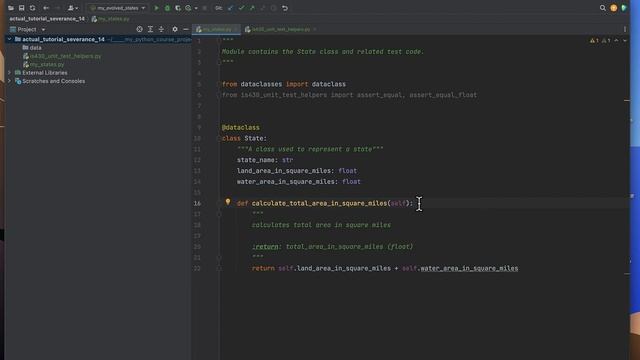Select my_states.py in Project tree
Screen dimensions: 640x360
47,64
